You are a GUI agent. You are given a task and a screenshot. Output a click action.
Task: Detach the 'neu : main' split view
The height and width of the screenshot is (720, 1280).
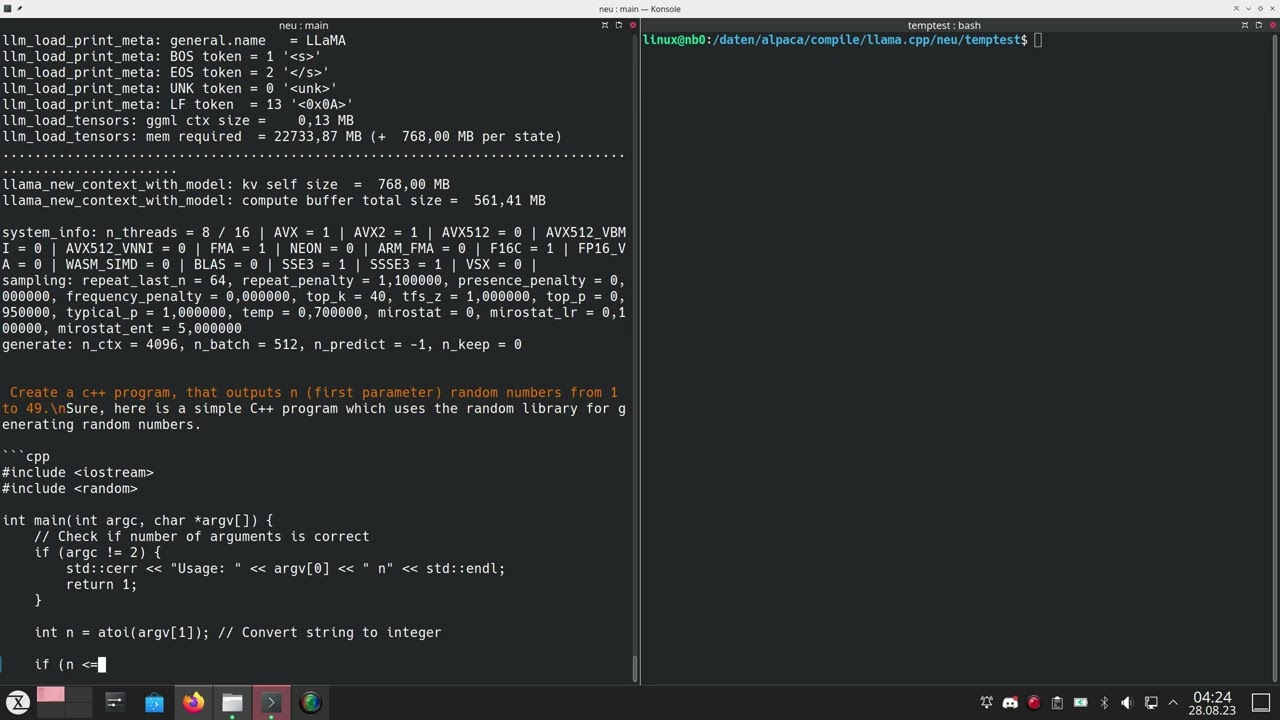click(618, 25)
